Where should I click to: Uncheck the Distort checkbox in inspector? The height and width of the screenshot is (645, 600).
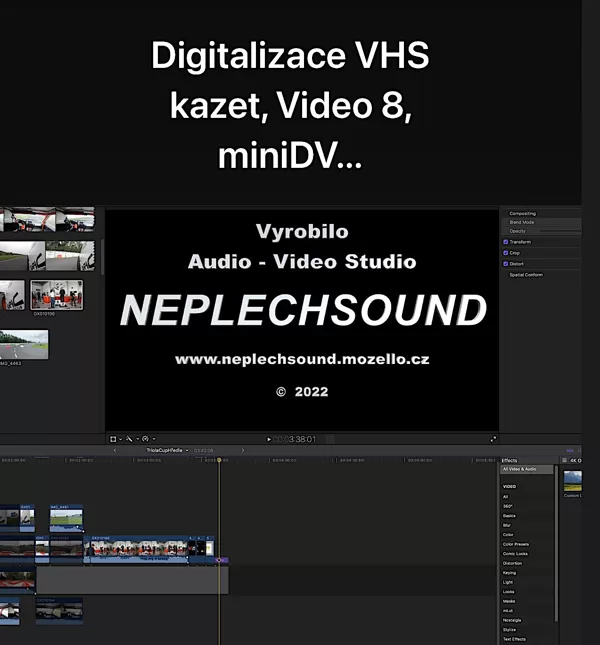[506, 264]
